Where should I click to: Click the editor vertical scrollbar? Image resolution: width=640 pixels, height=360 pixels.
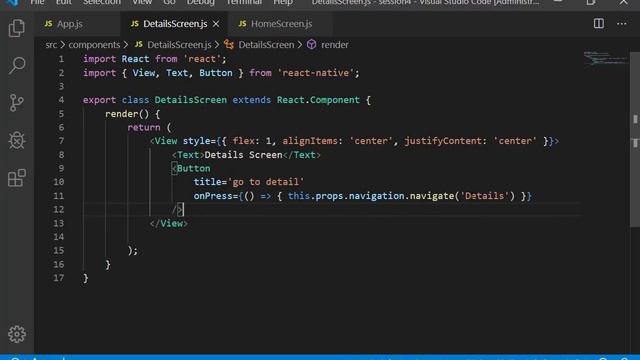click(635, 139)
